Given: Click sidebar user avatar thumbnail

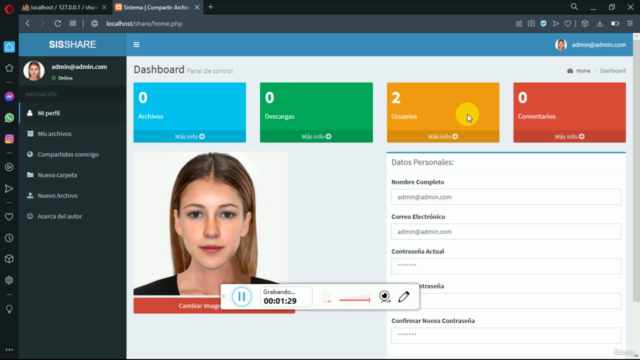Looking at the screenshot, I should [34, 71].
